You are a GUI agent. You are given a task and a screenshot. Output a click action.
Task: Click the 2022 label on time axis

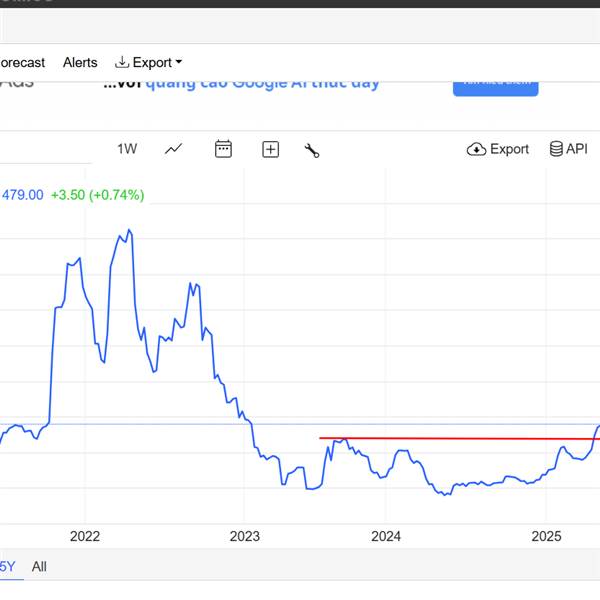tap(85, 536)
